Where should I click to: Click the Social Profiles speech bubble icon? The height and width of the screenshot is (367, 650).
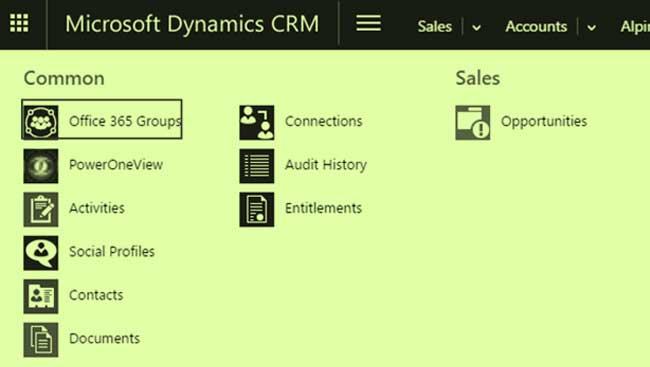41,253
